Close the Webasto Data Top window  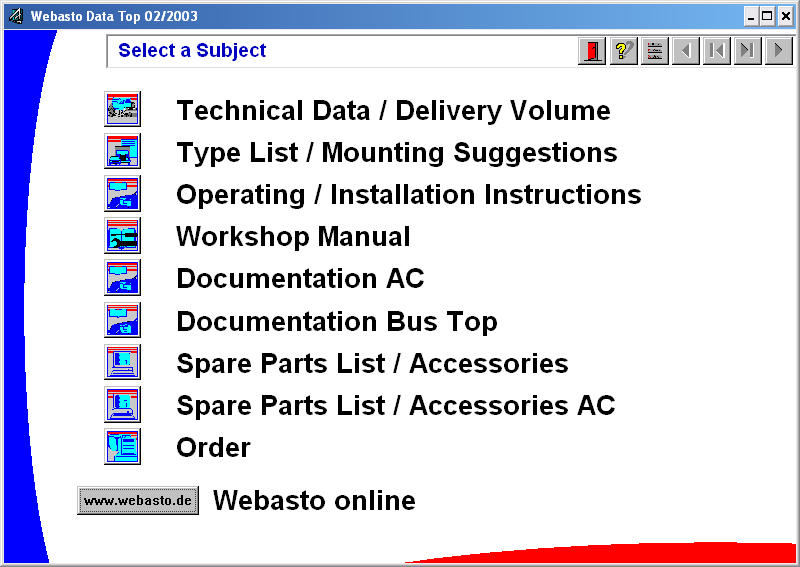(786, 17)
